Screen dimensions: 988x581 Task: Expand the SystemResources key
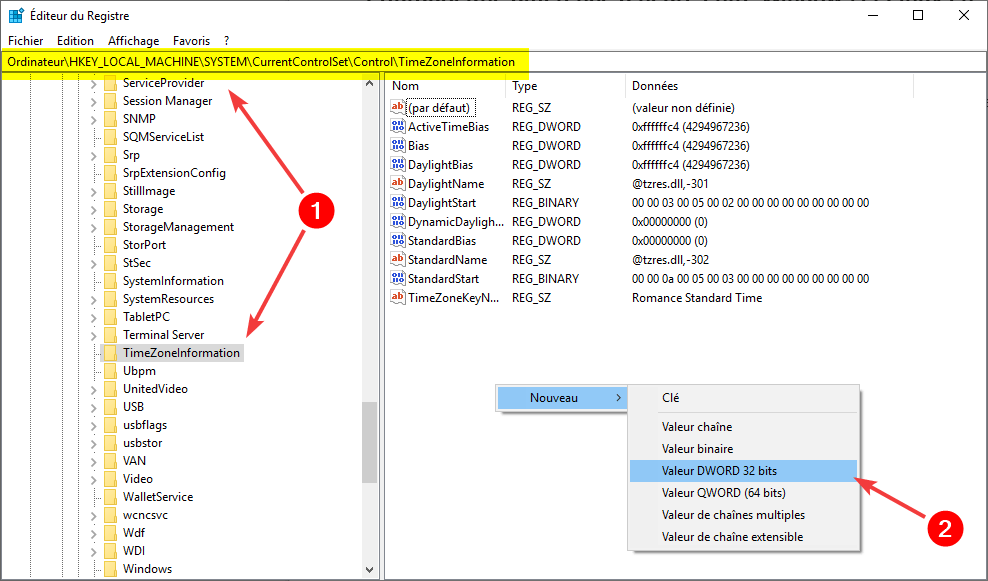pyautogui.click(x=93, y=299)
